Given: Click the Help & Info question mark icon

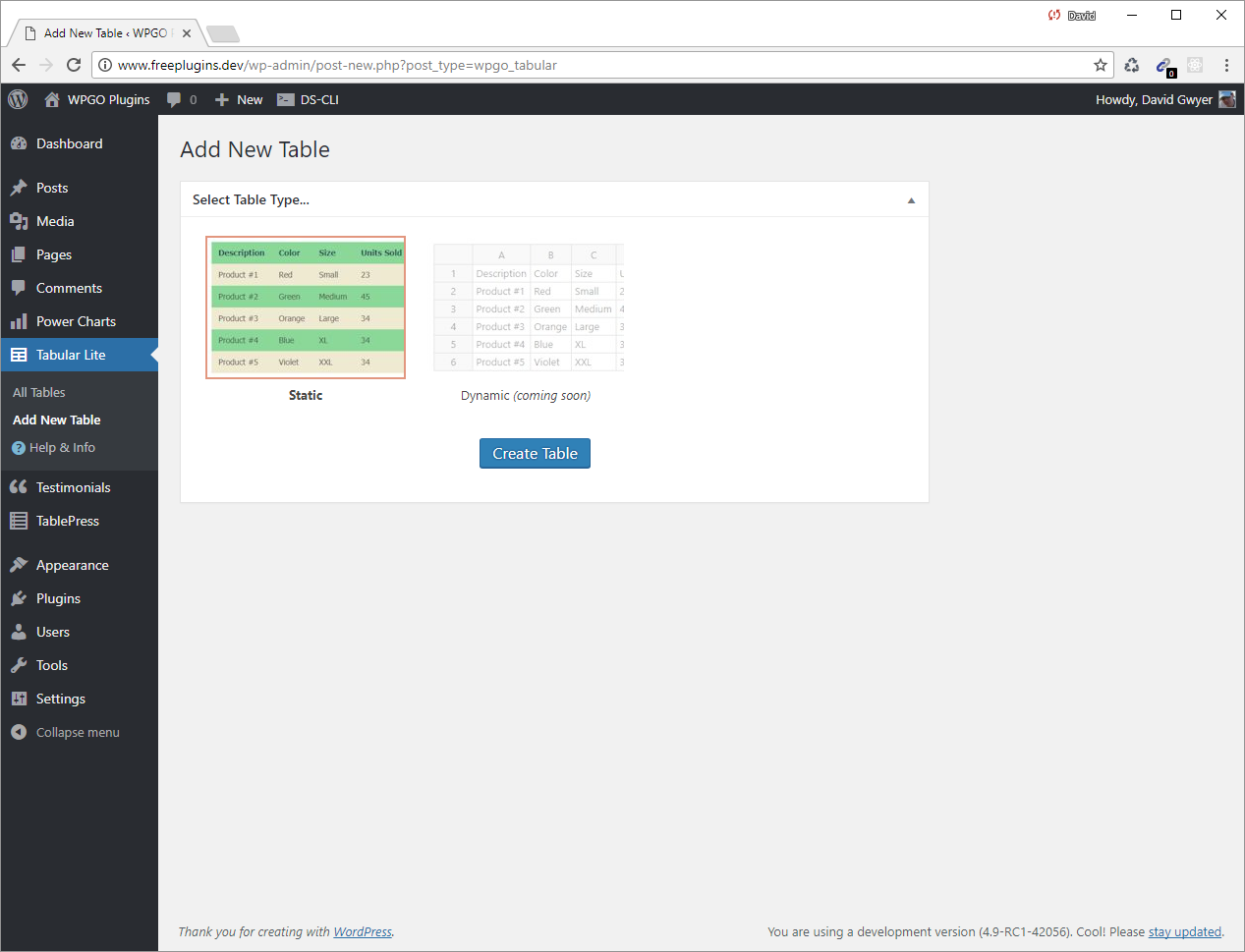Looking at the screenshot, I should click(19, 448).
